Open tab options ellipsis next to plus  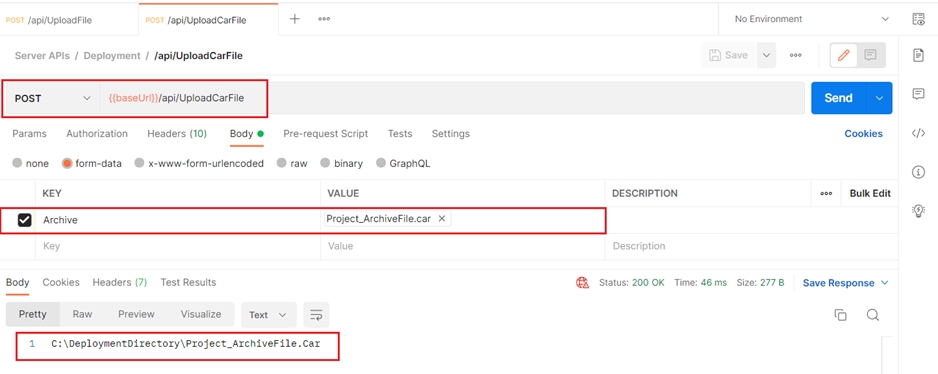point(324,19)
